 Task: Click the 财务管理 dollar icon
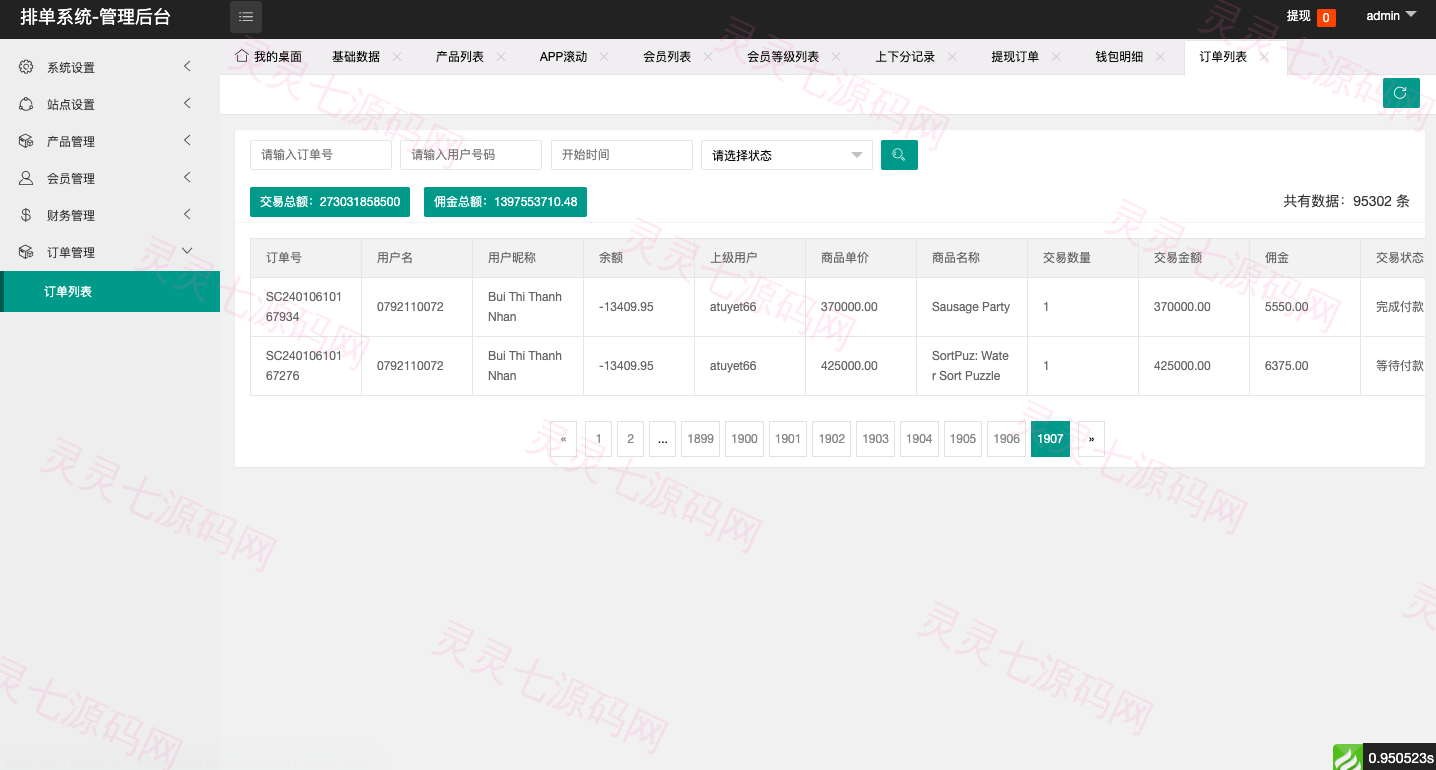[26, 215]
